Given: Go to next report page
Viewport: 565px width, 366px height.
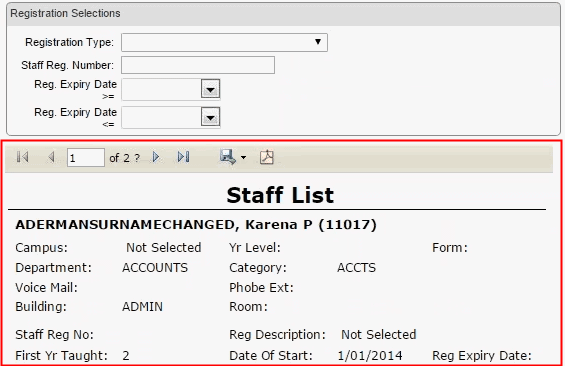Looking at the screenshot, I should pos(156,157).
